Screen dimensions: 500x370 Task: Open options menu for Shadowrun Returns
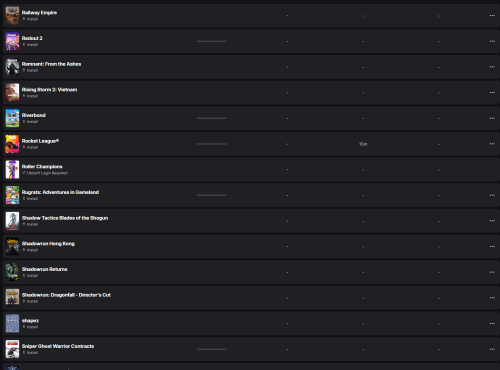pyautogui.click(x=492, y=272)
